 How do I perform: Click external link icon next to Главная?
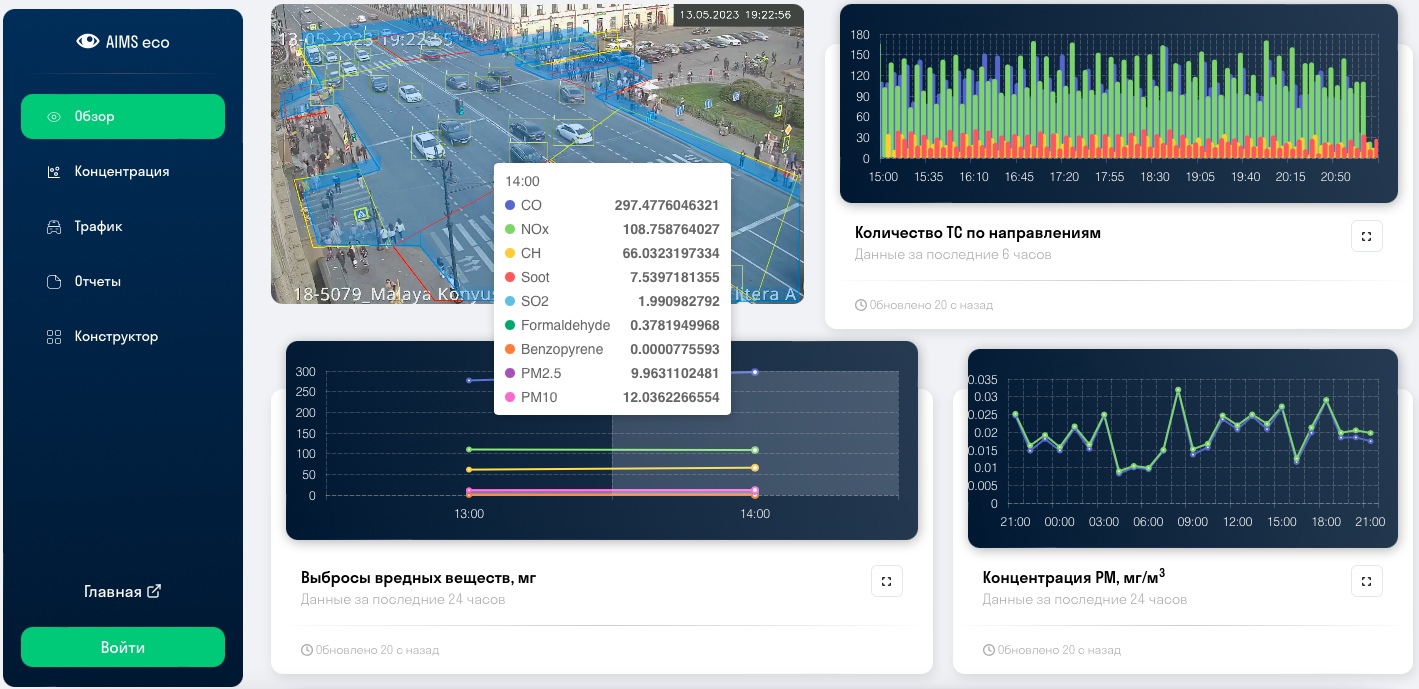pos(154,591)
